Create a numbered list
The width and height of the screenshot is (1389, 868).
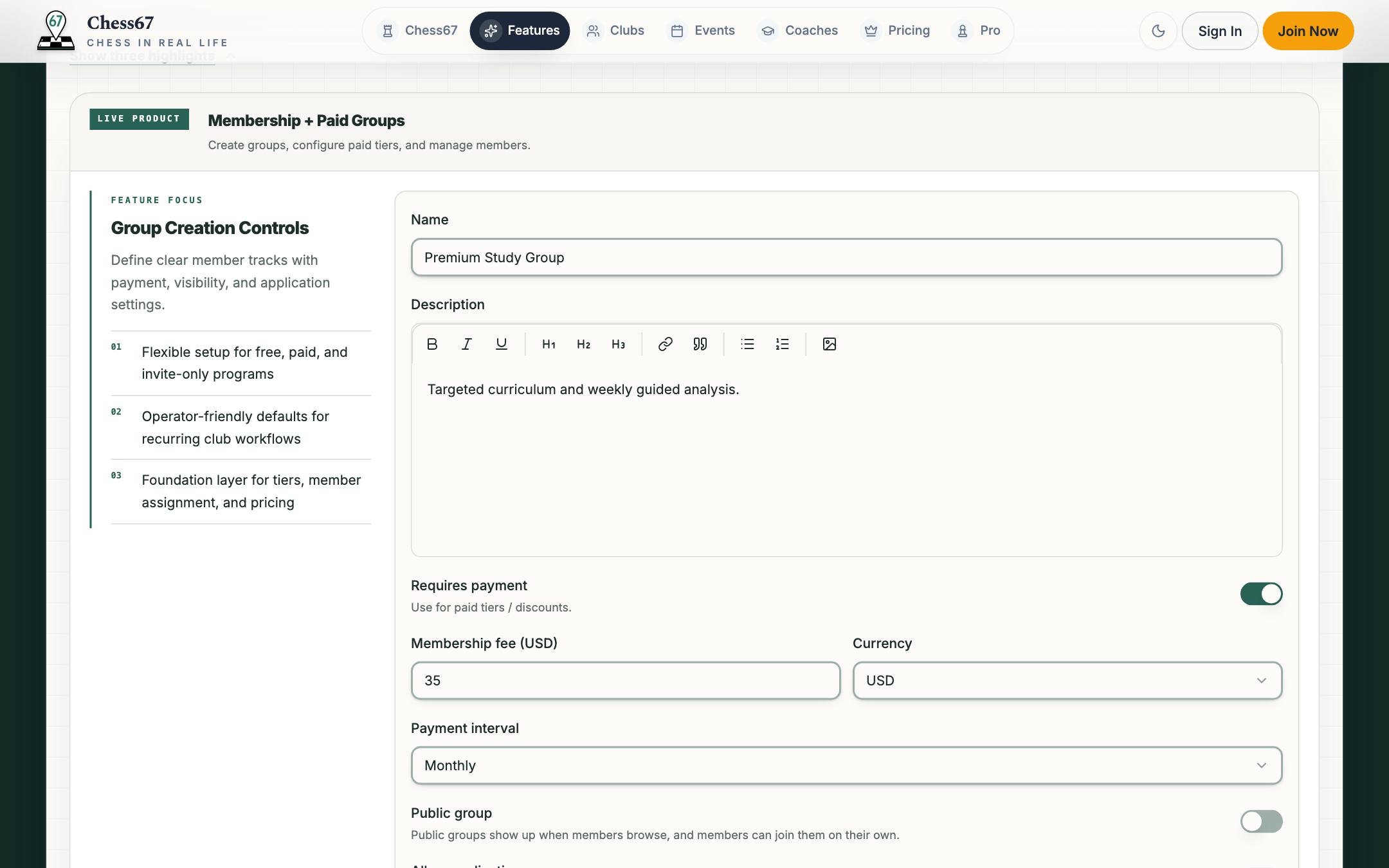tap(782, 344)
